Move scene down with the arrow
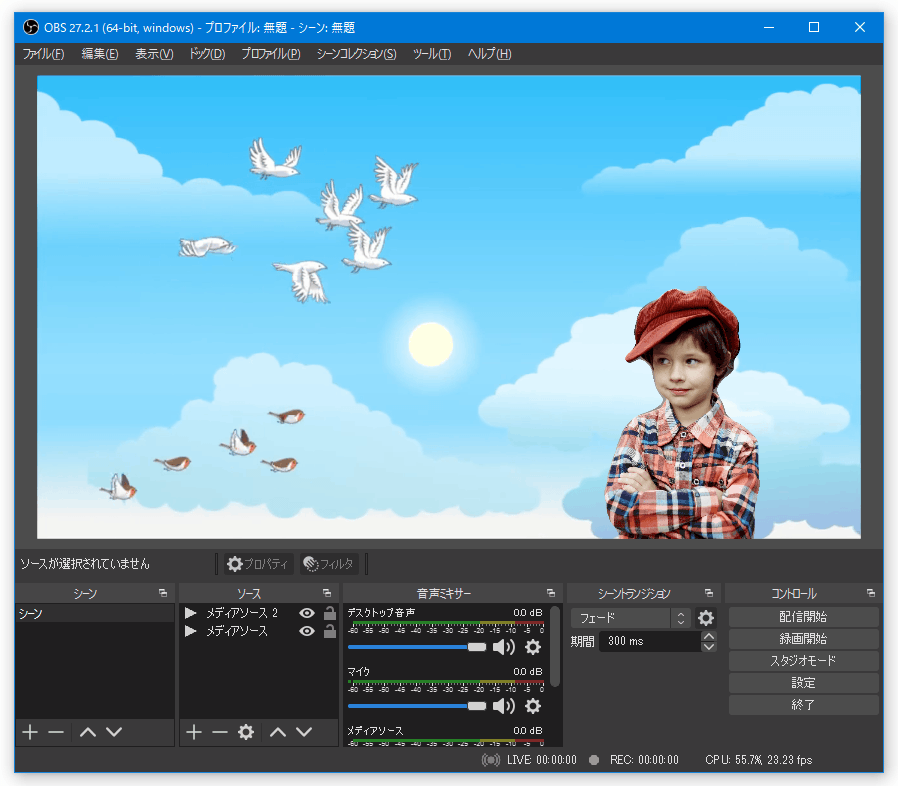 (x=114, y=732)
